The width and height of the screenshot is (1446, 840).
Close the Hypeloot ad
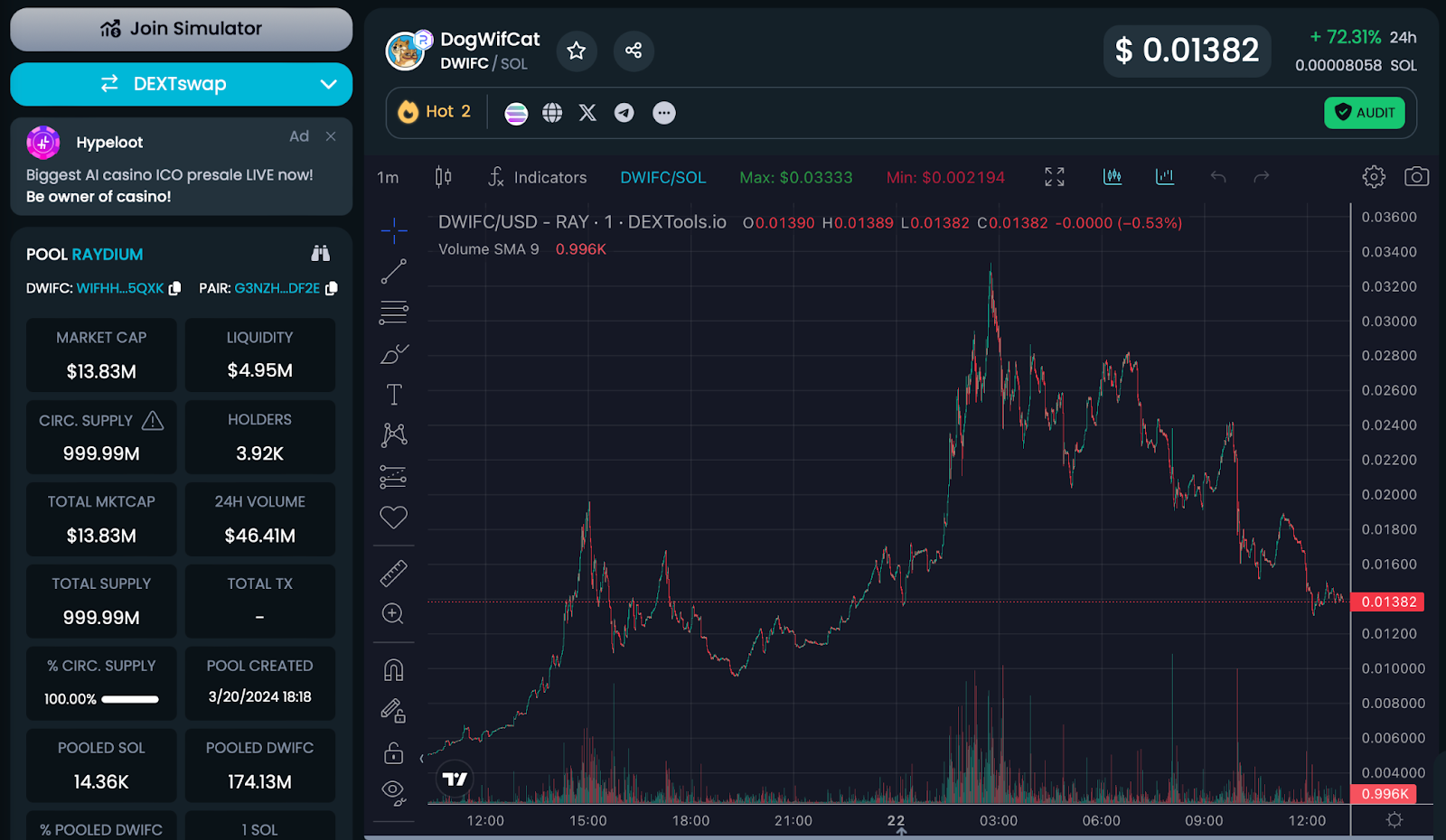(331, 136)
